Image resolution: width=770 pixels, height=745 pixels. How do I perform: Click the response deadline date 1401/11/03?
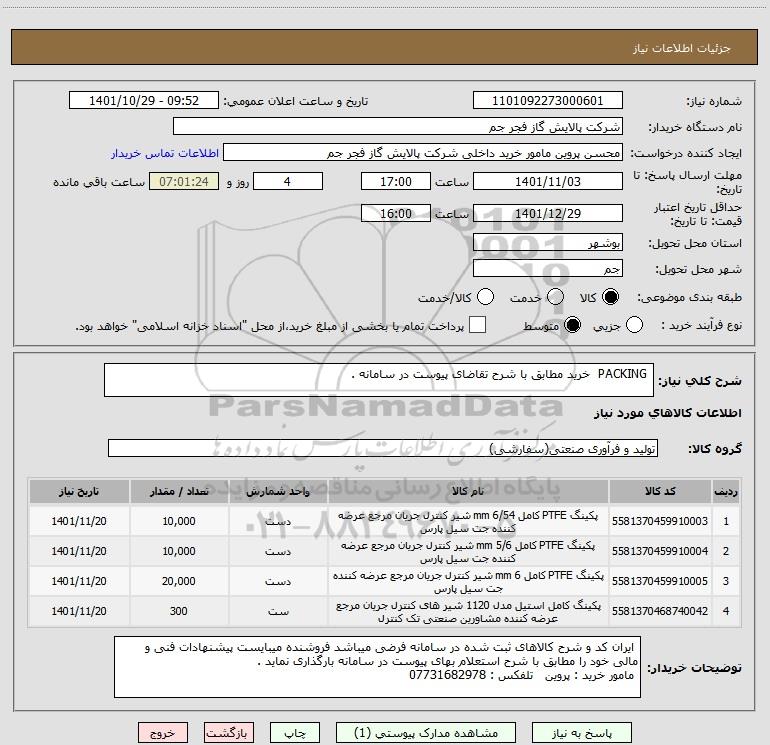548,181
